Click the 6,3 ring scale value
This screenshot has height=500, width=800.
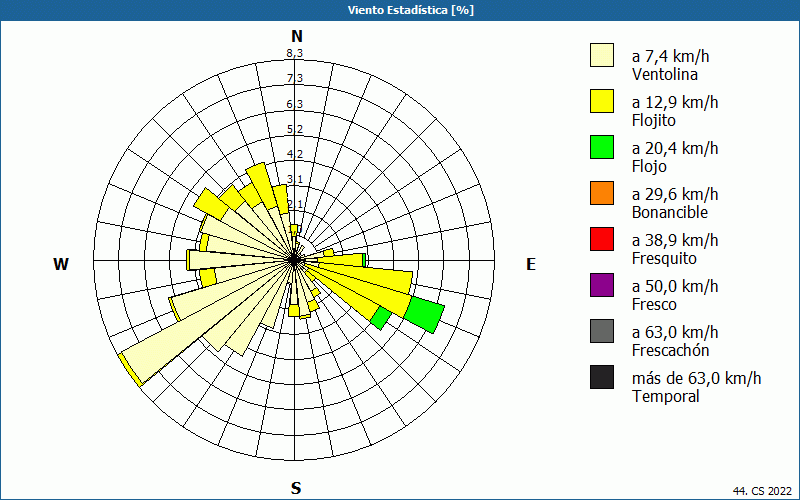(x=294, y=104)
